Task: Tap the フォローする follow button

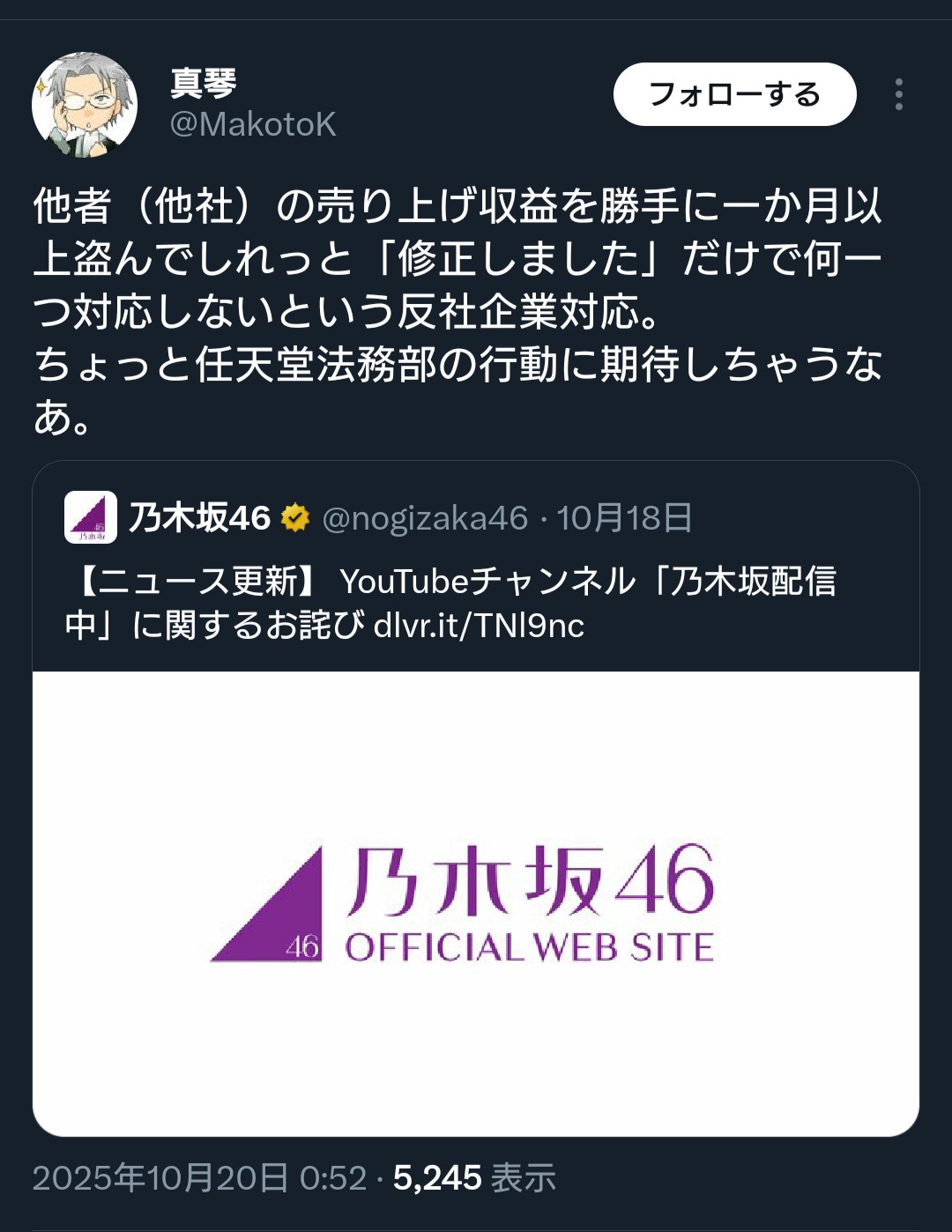Action: (734, 93)
